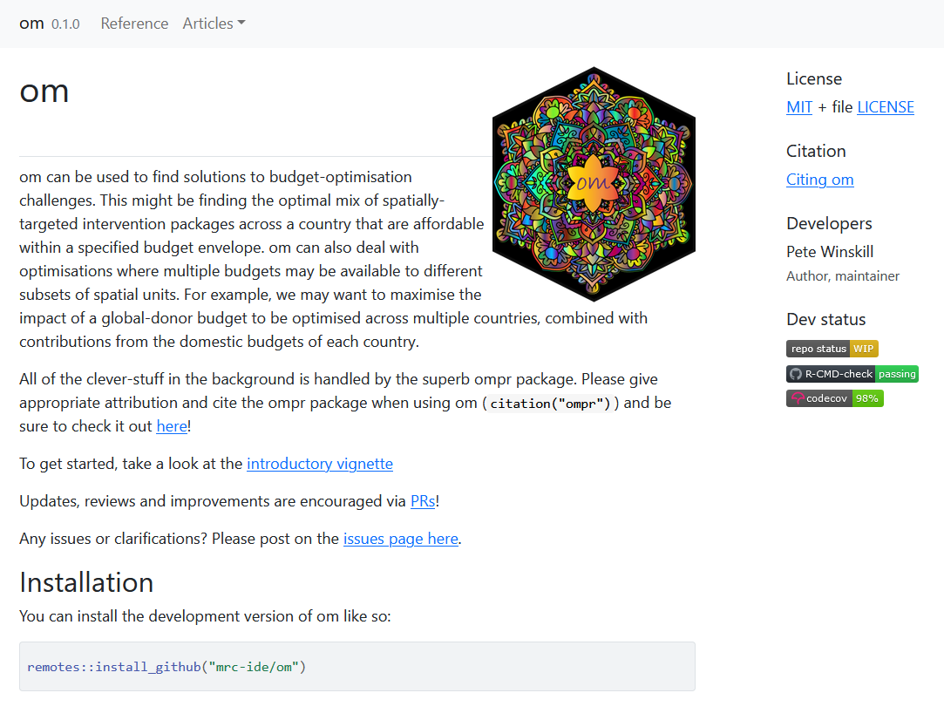Open the PRs link
The image size is (944, 720).
423,501
